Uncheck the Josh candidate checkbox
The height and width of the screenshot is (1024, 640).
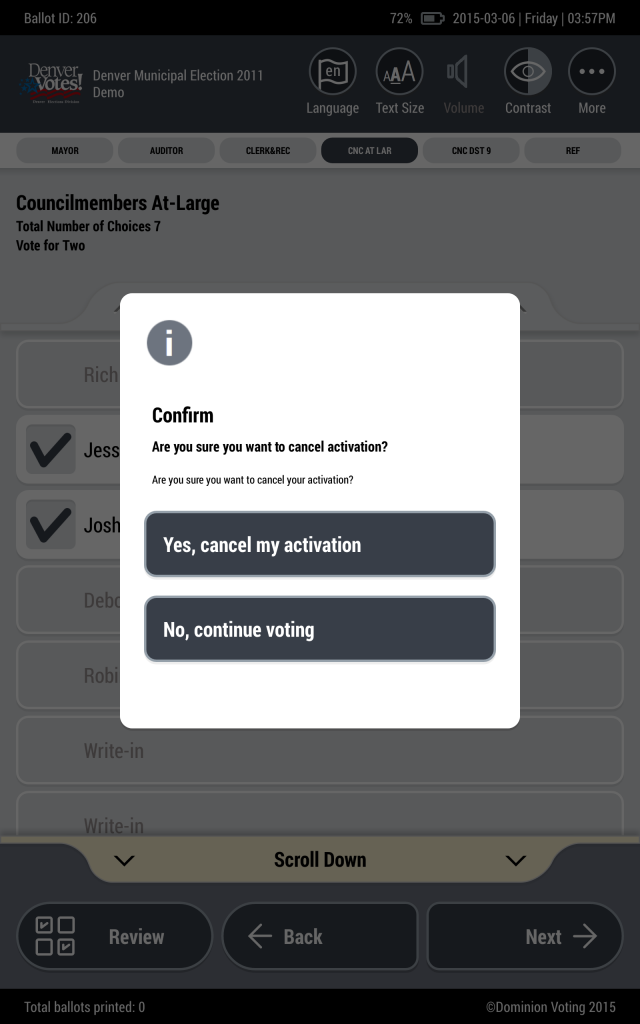51,524
